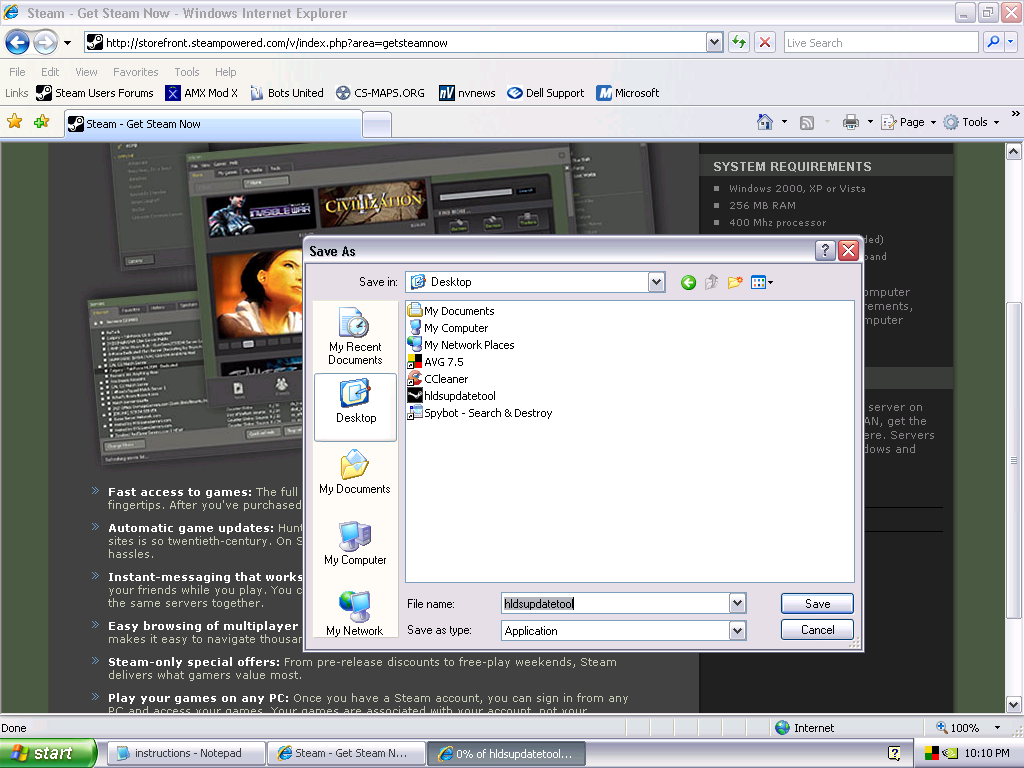Click the page vertical scrollbar down arrow
Screen dimensions: 1024x768
1014,704
